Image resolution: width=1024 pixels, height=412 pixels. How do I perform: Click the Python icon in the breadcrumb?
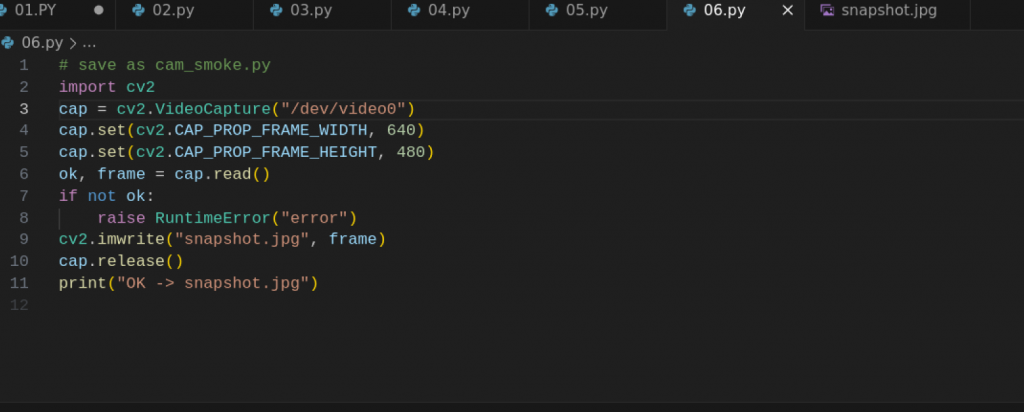coord(7,43)
